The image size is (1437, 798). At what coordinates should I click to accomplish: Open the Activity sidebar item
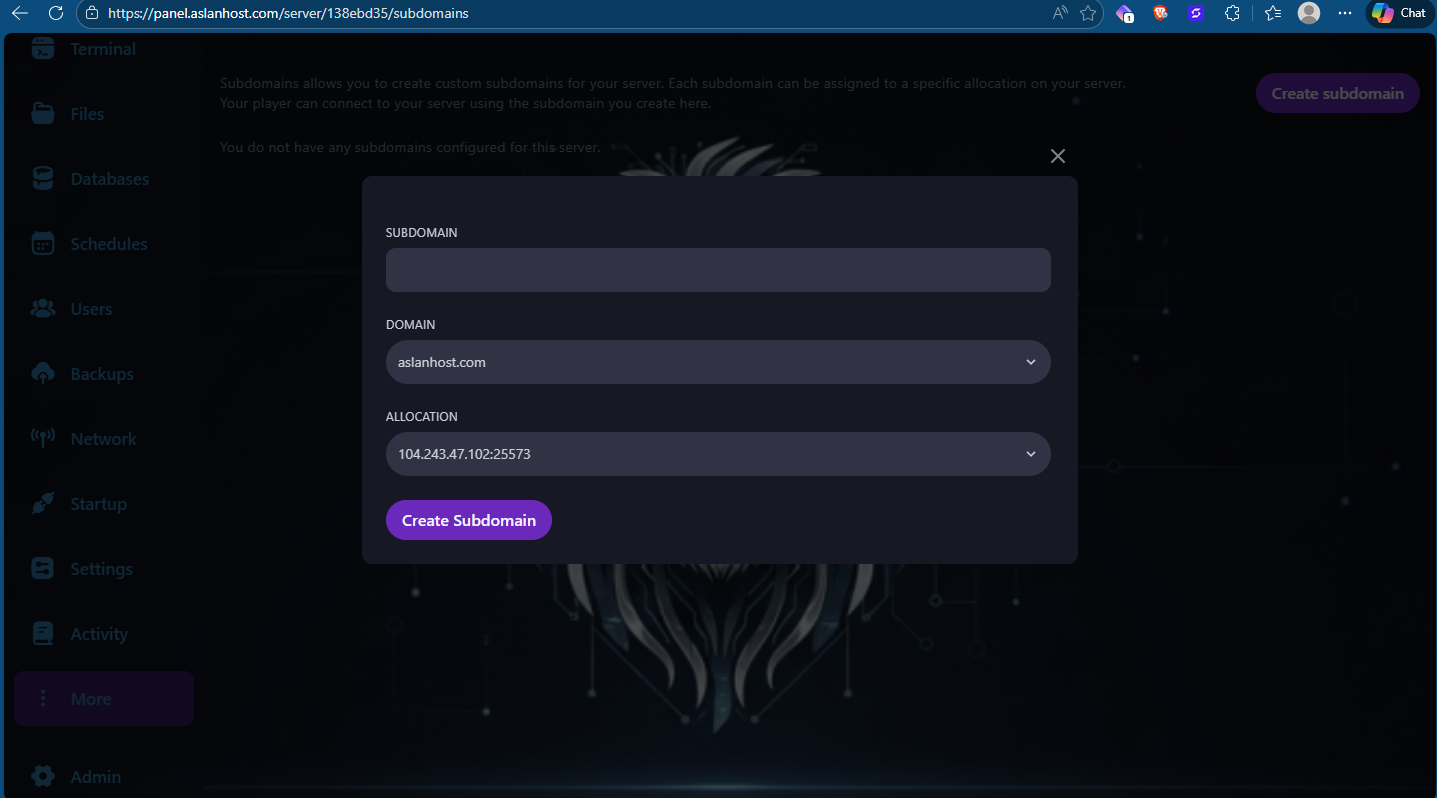pyautogui.click(x=98, y=634)
